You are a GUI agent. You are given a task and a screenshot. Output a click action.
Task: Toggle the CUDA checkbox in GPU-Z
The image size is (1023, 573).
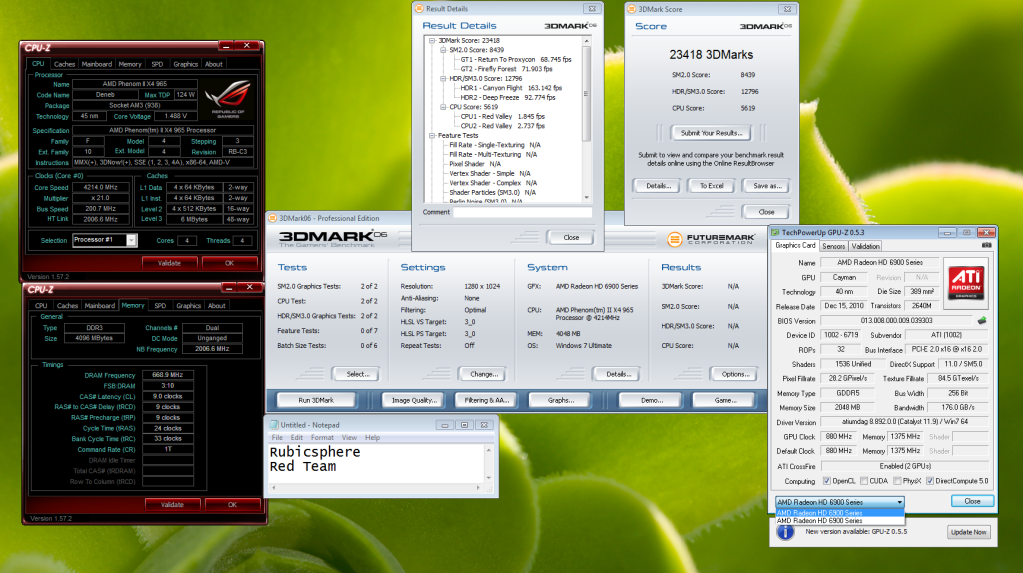pos(864,481)
